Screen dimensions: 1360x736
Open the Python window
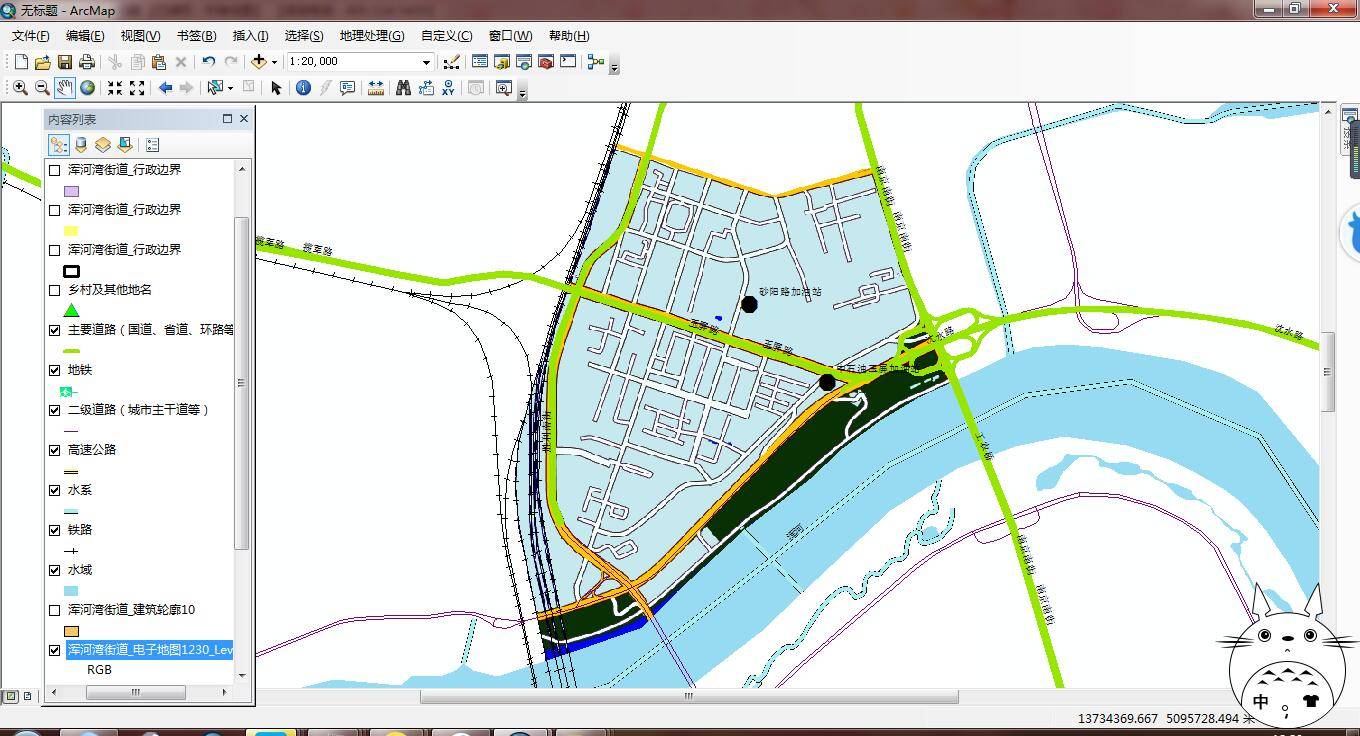(568, 62)
